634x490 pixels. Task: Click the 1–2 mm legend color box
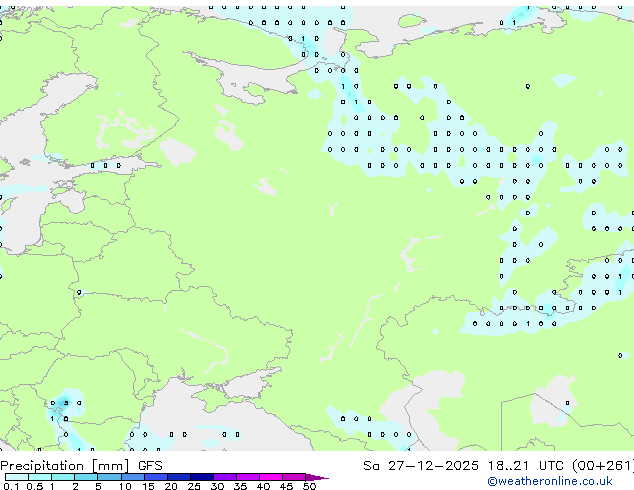click(63, 477)
